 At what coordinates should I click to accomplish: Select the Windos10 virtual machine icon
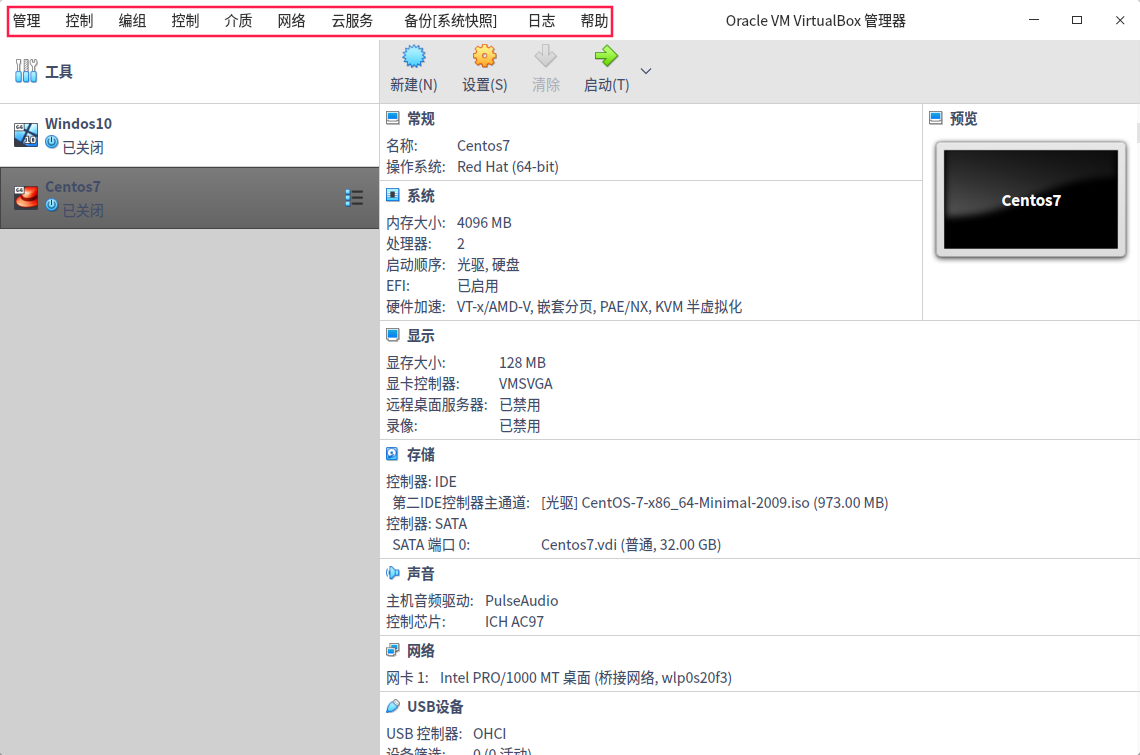(x=26, y=135)
